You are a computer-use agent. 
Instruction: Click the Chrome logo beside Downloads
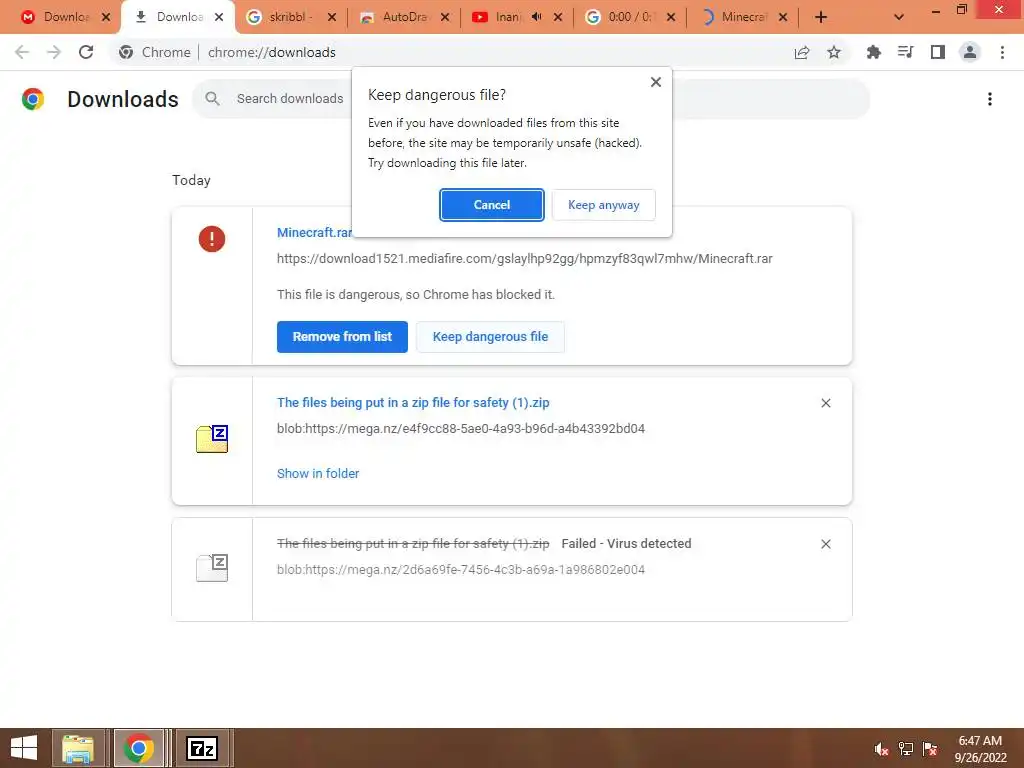click(x=33, y=99)
